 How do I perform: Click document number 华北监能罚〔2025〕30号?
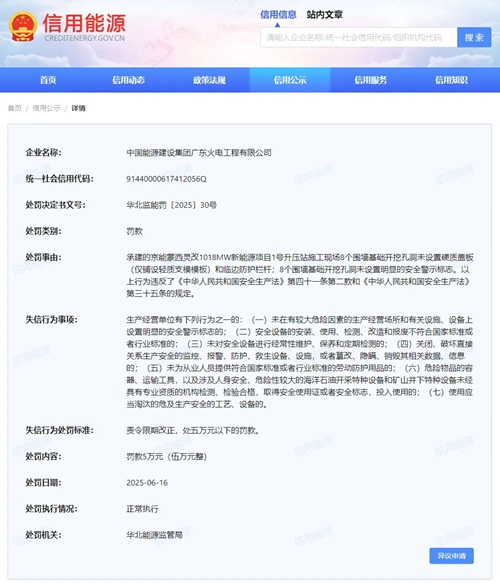click(171, 205)
